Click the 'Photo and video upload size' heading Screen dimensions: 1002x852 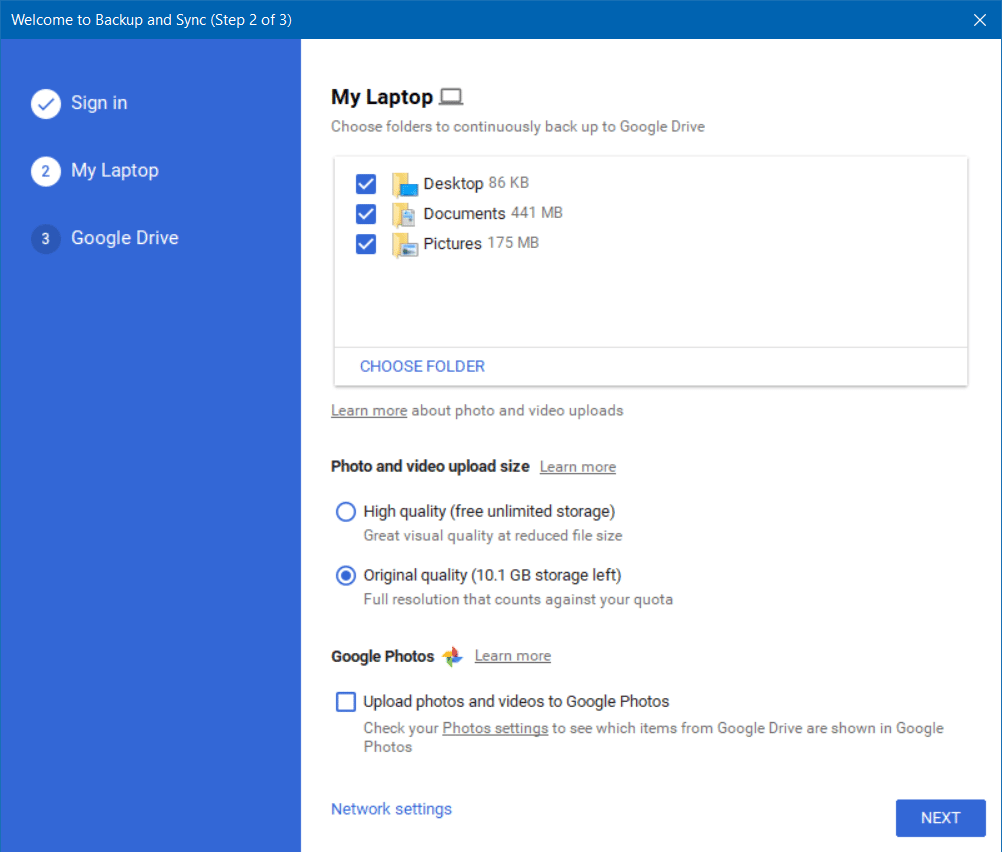tap(430, 467)
